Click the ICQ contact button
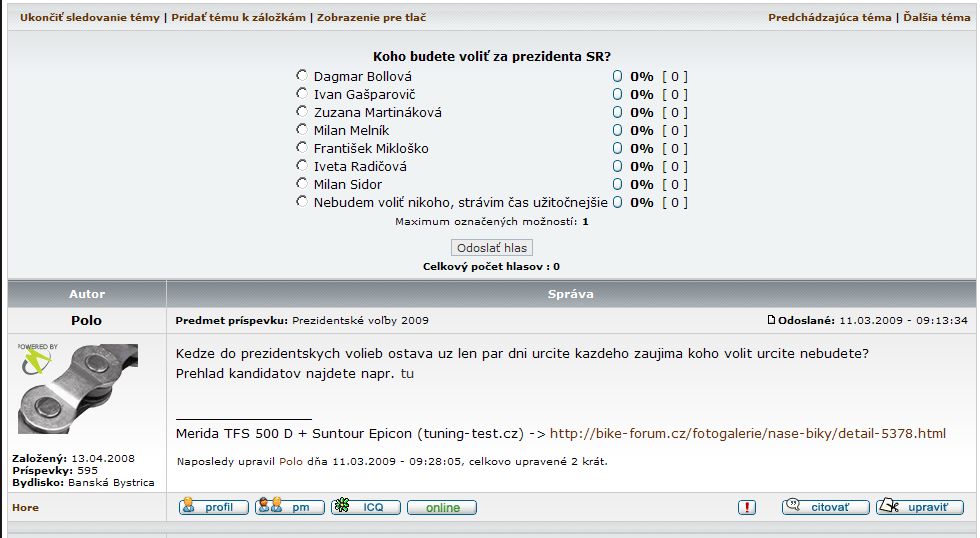The height and width of the screenshot is (538, 980). point(365,507)
